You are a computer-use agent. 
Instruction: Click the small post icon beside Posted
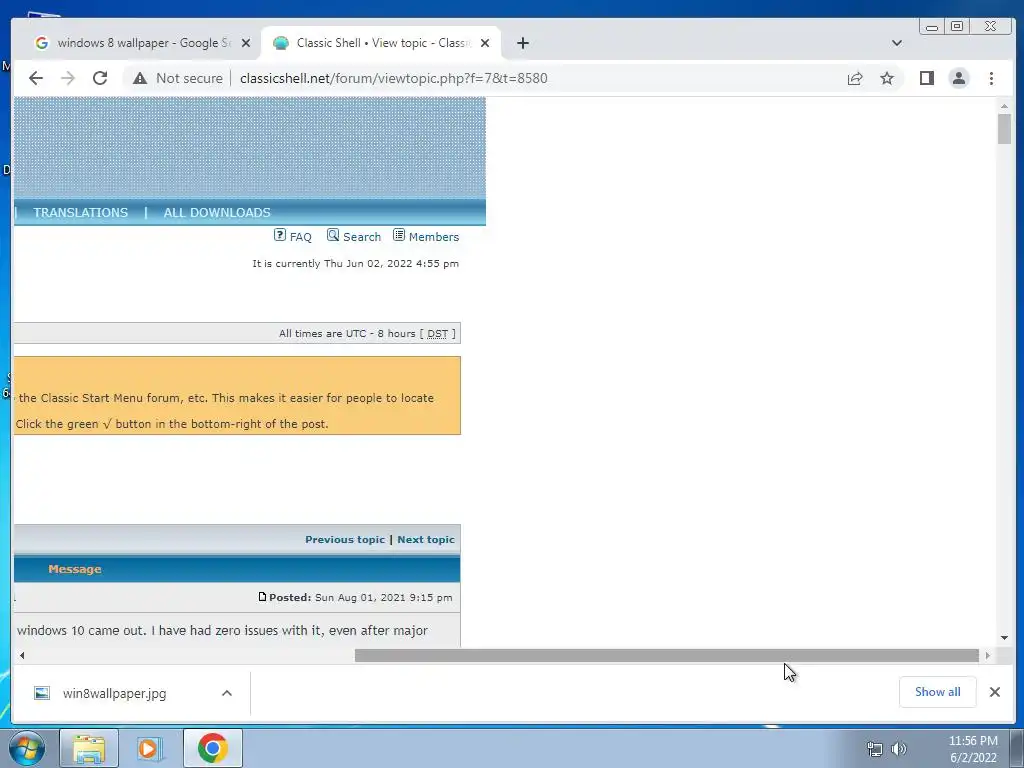(x=263, y=597)
